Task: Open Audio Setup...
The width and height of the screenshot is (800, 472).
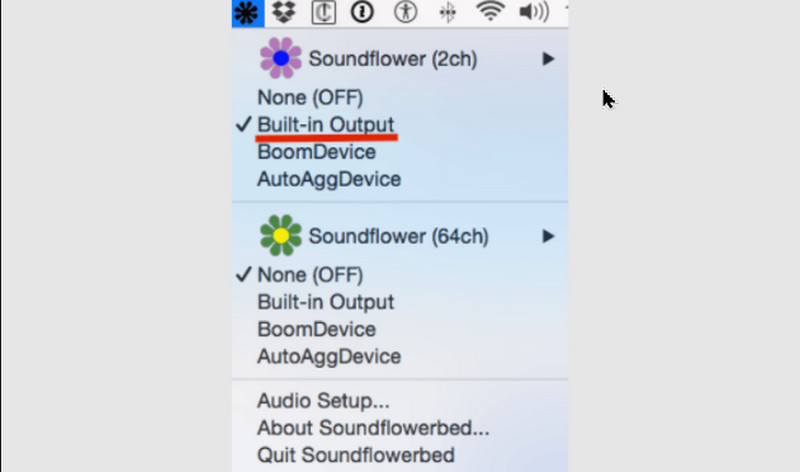Action: point(323,402)
